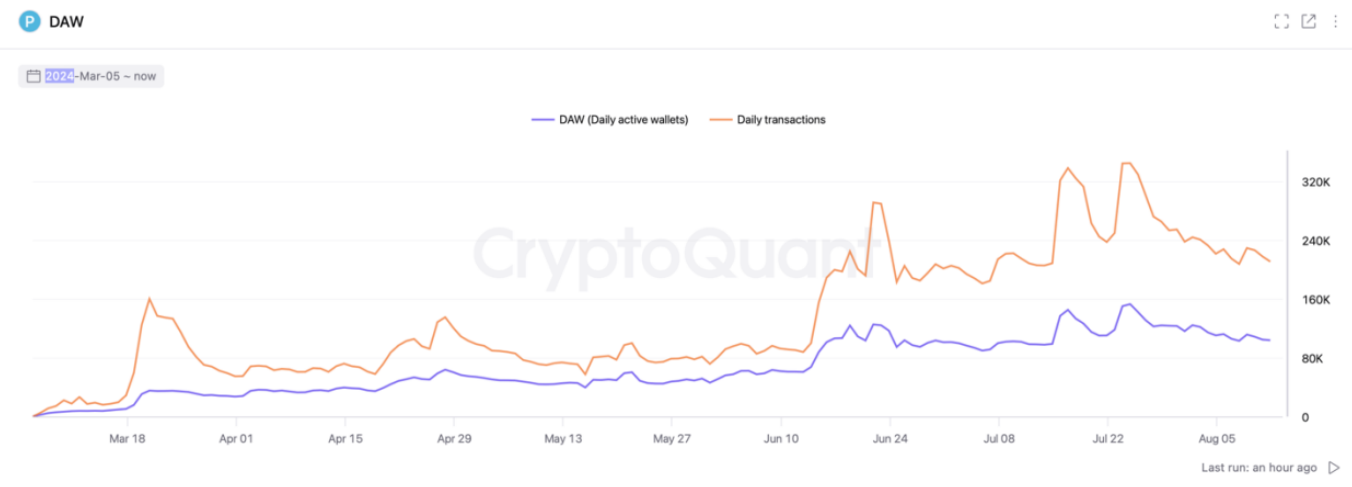Click the Jul 22 x-axis label
Image resolution: width=1352 pixels, height=487 pixels.
pos(1108,438)
